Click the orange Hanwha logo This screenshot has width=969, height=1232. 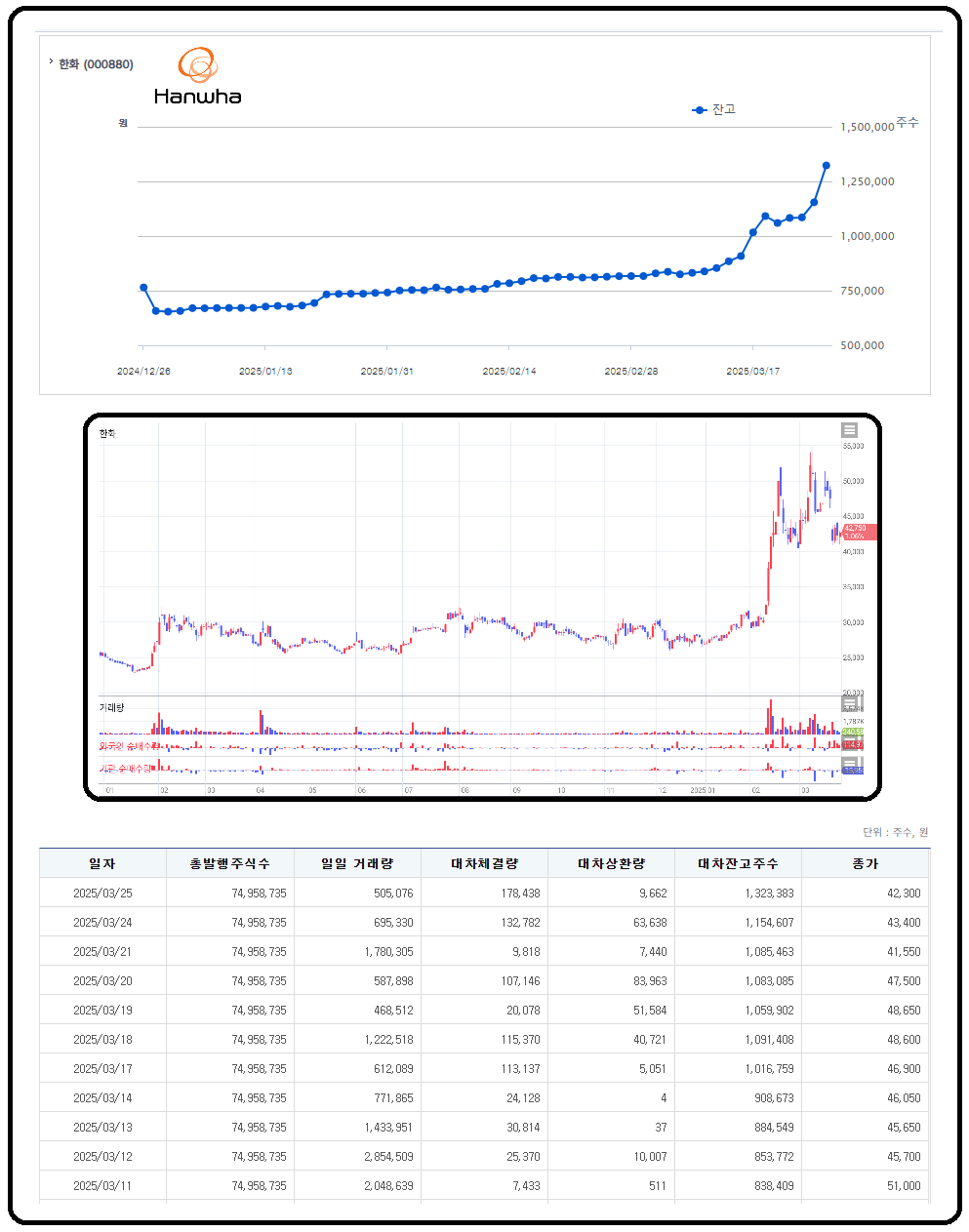197,66
